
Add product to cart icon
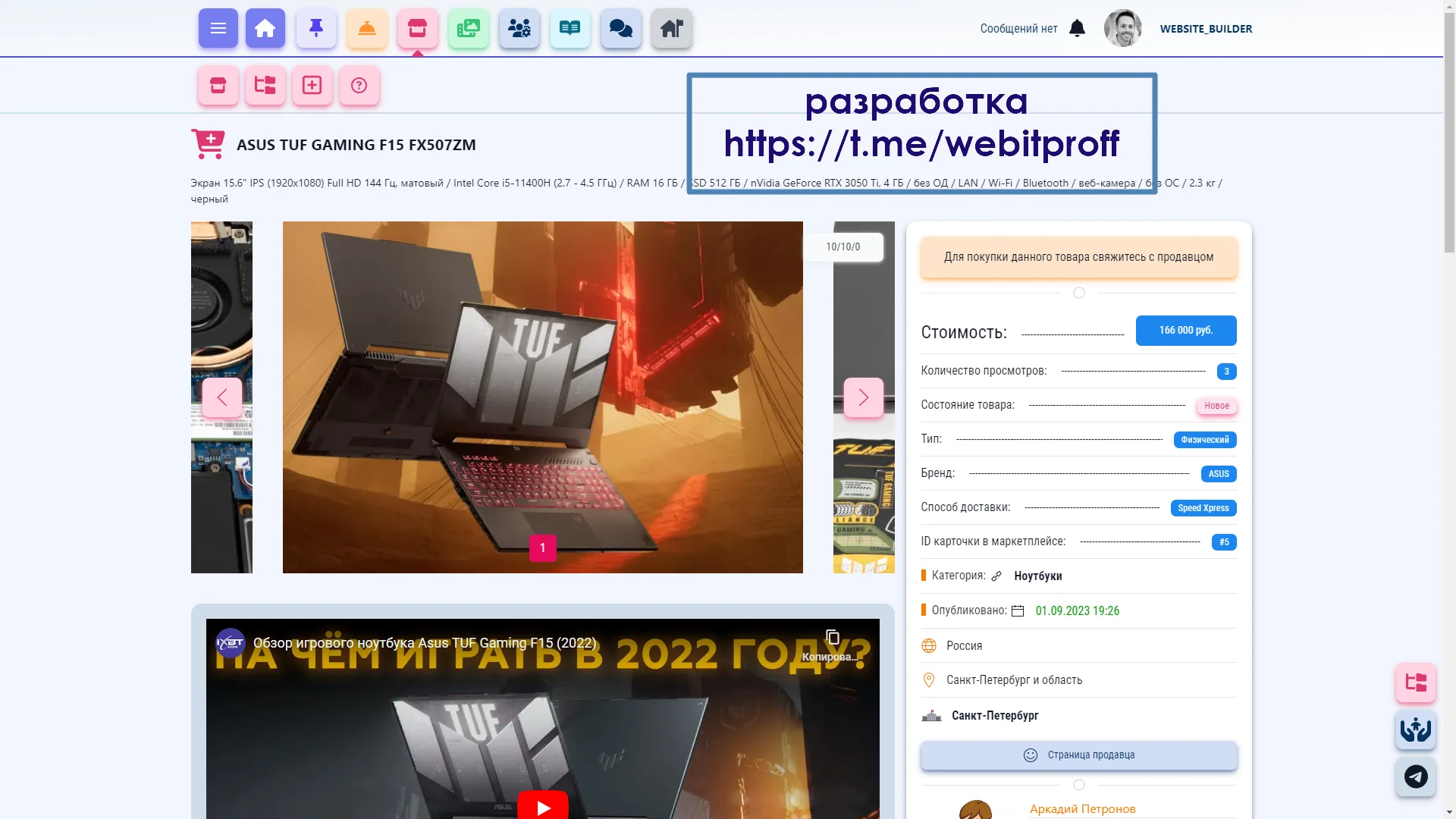[x=208, y=144]
